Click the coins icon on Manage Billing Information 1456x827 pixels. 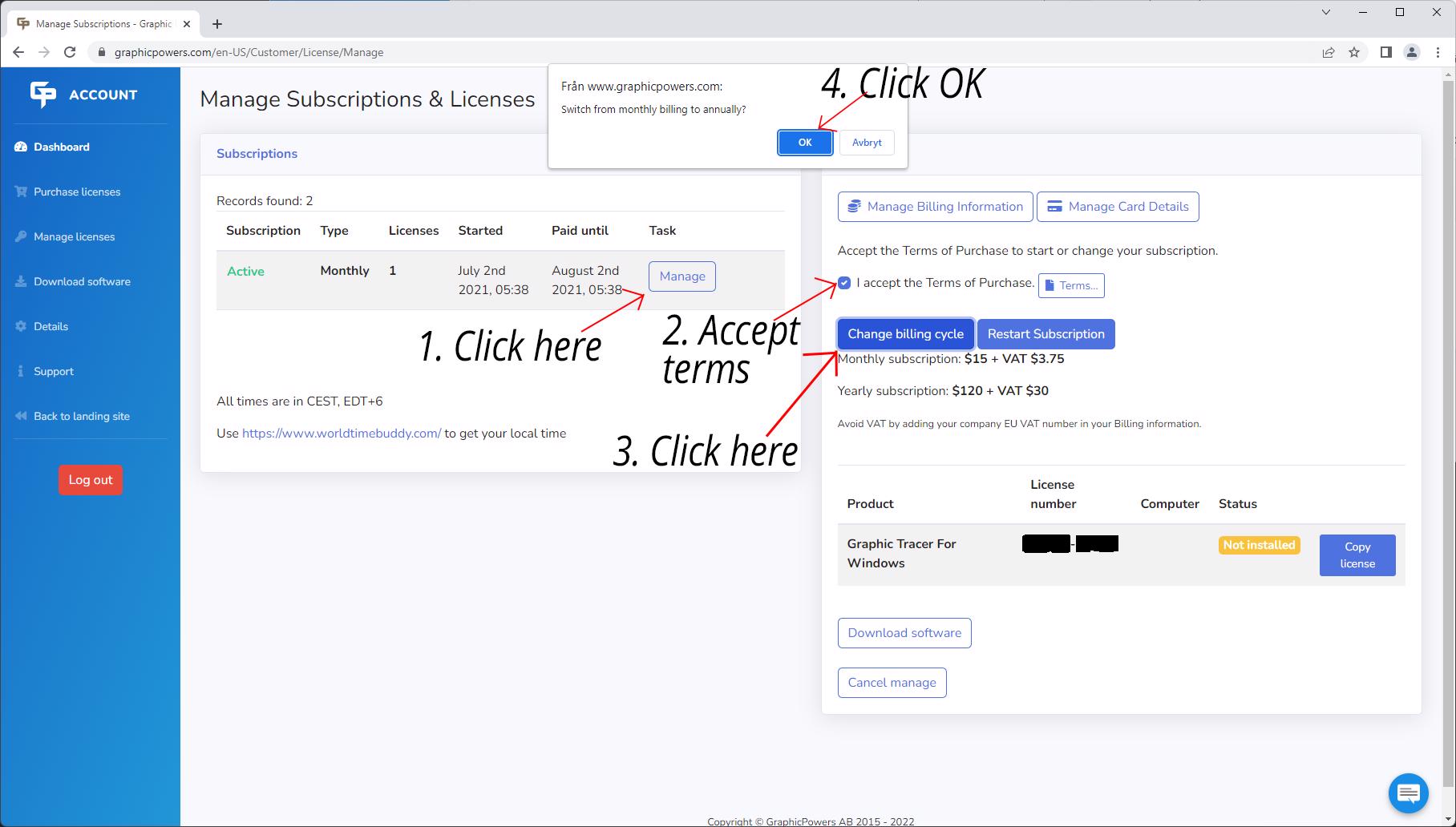[854, 207]
